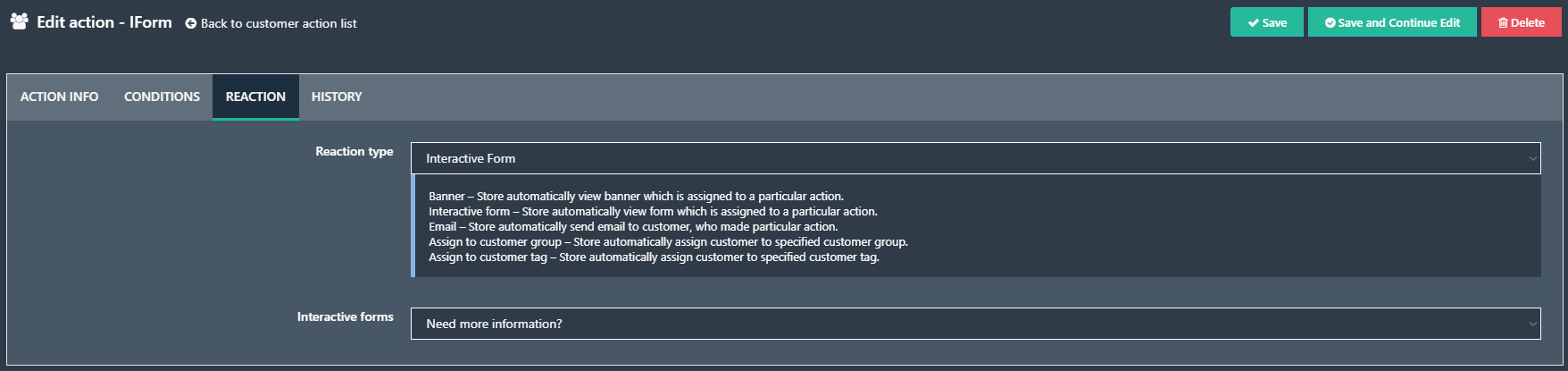Screen dimensions: 1568x371
Task: Expand the chevron of Need more information select
Action: point(1532,324)
